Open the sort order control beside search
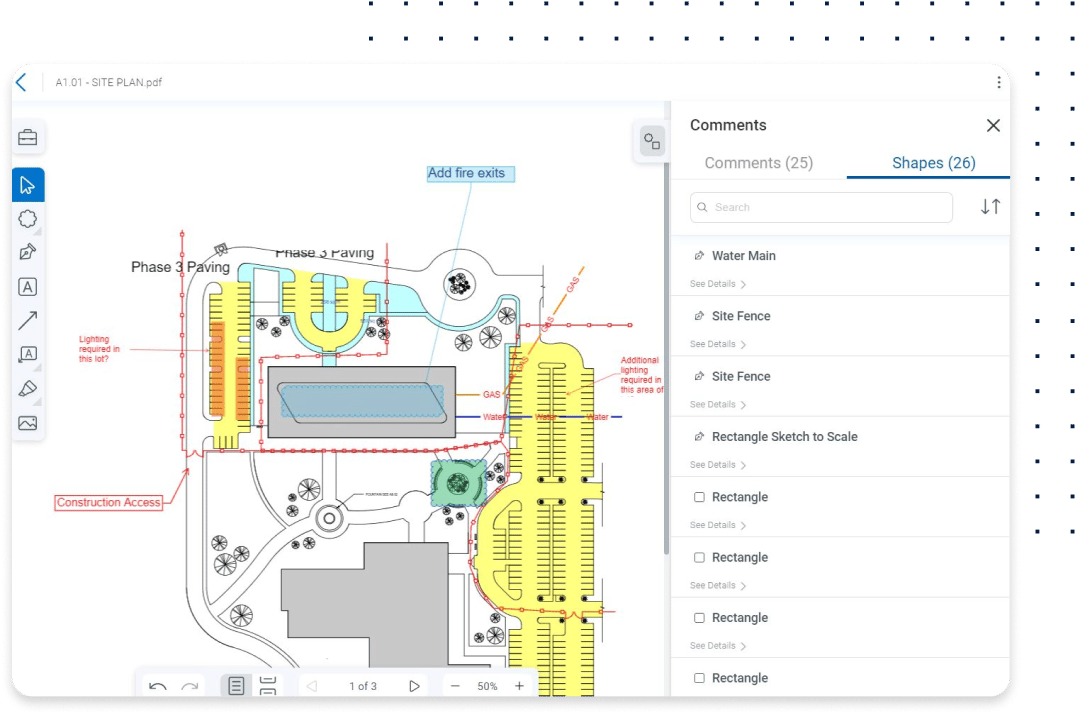The height and width of the screenshot is (714, 1075). tap(990, 207)
